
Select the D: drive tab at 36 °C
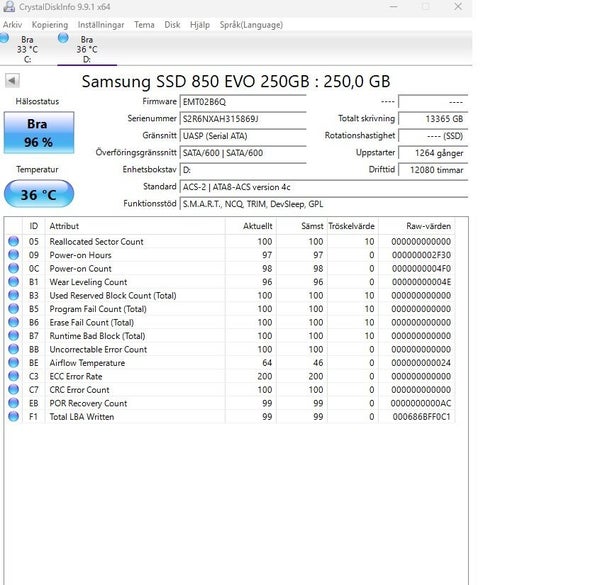point(87,49)
